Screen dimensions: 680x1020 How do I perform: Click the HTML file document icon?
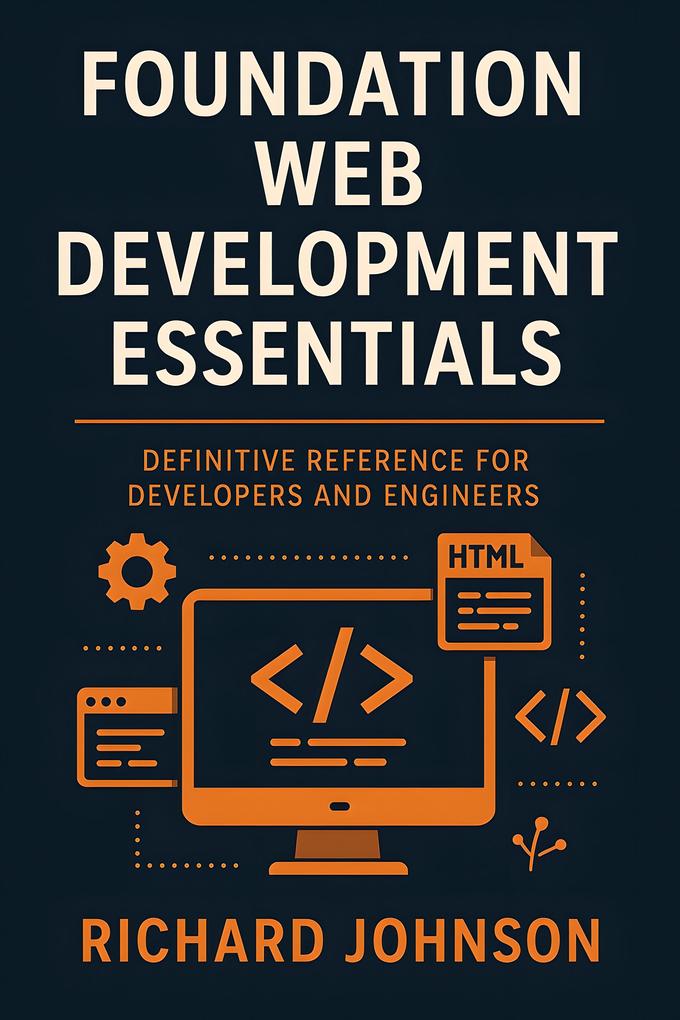click(x=494, y=591)
